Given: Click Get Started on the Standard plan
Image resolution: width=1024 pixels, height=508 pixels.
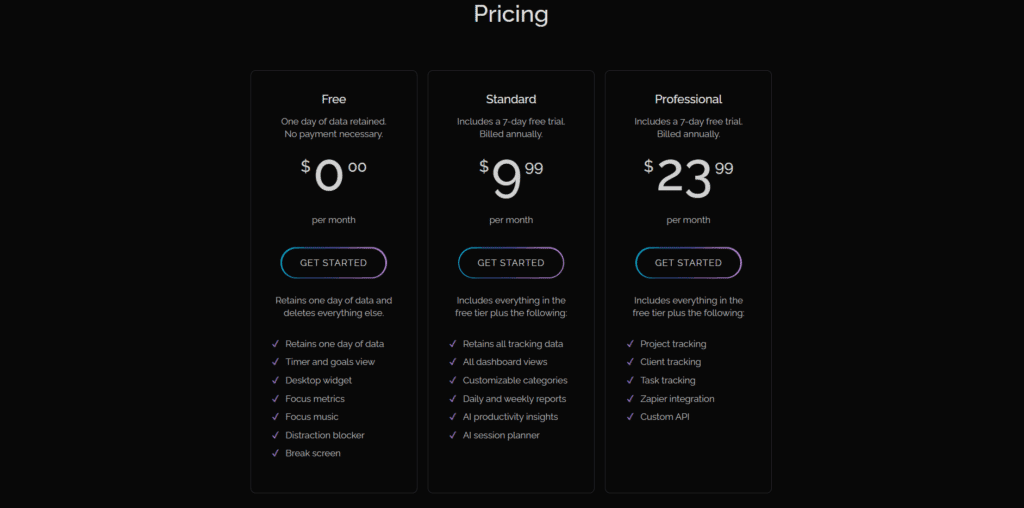Looking at the screenshot, I should pos(511,262).
